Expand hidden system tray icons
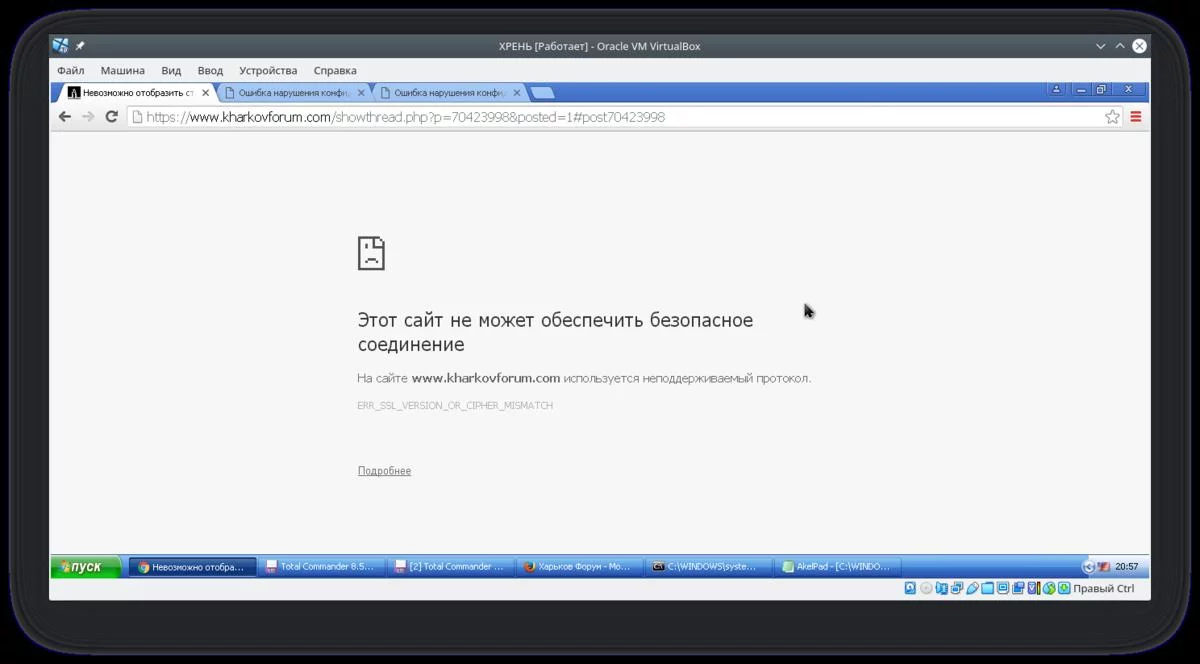The image size is (1200, 664). 1089,567
